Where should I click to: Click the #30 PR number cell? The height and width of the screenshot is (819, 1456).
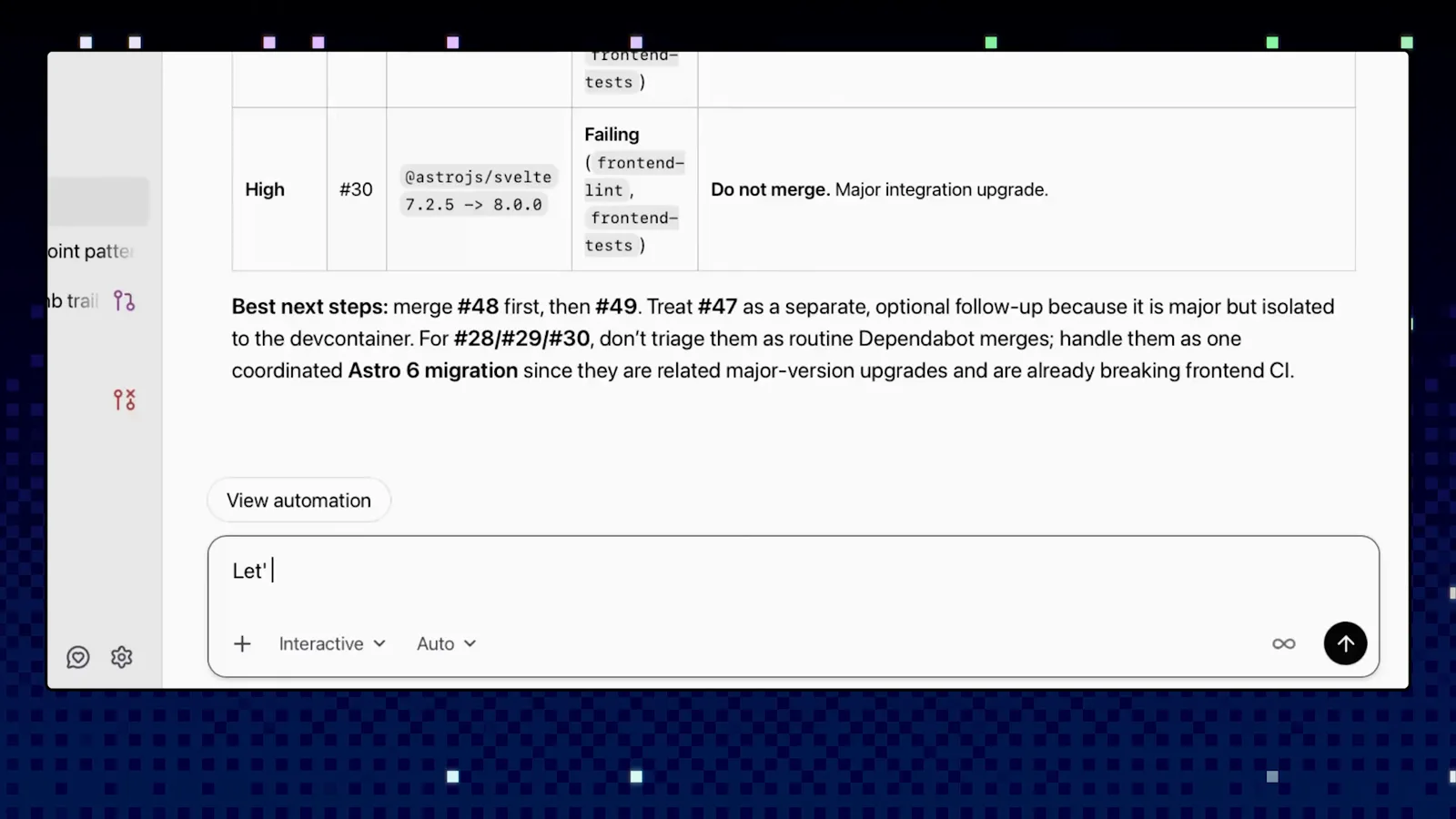[356, 189]
